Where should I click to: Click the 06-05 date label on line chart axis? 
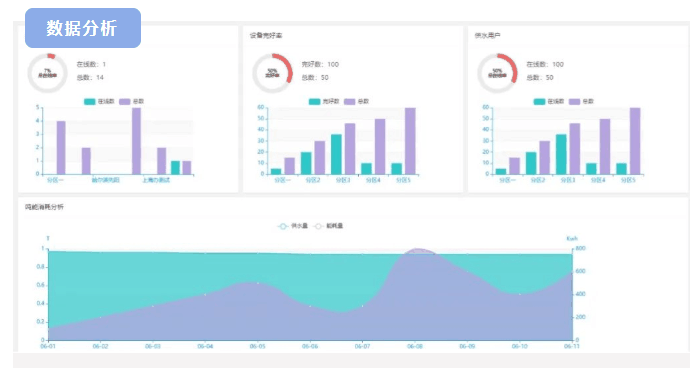click(x=258, y=346)
